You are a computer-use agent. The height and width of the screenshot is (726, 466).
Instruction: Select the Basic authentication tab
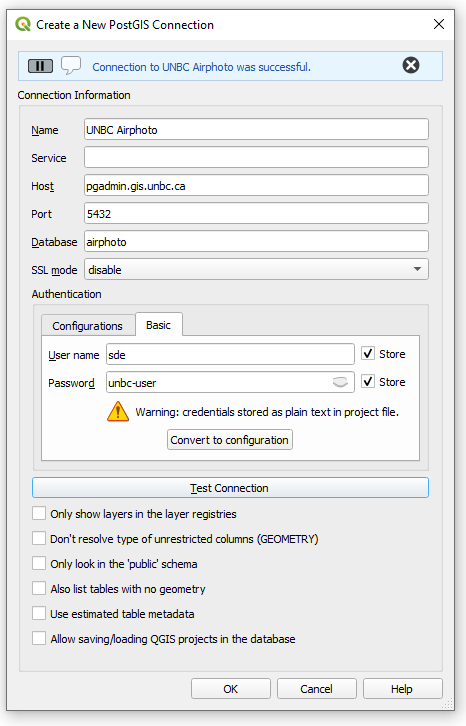(x=158, y=325)
